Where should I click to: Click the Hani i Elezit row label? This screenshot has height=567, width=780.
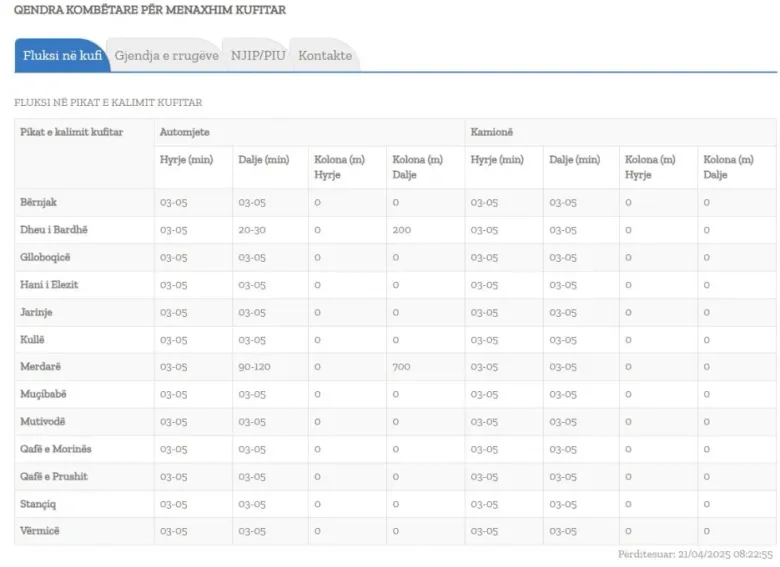click(49, 285)
